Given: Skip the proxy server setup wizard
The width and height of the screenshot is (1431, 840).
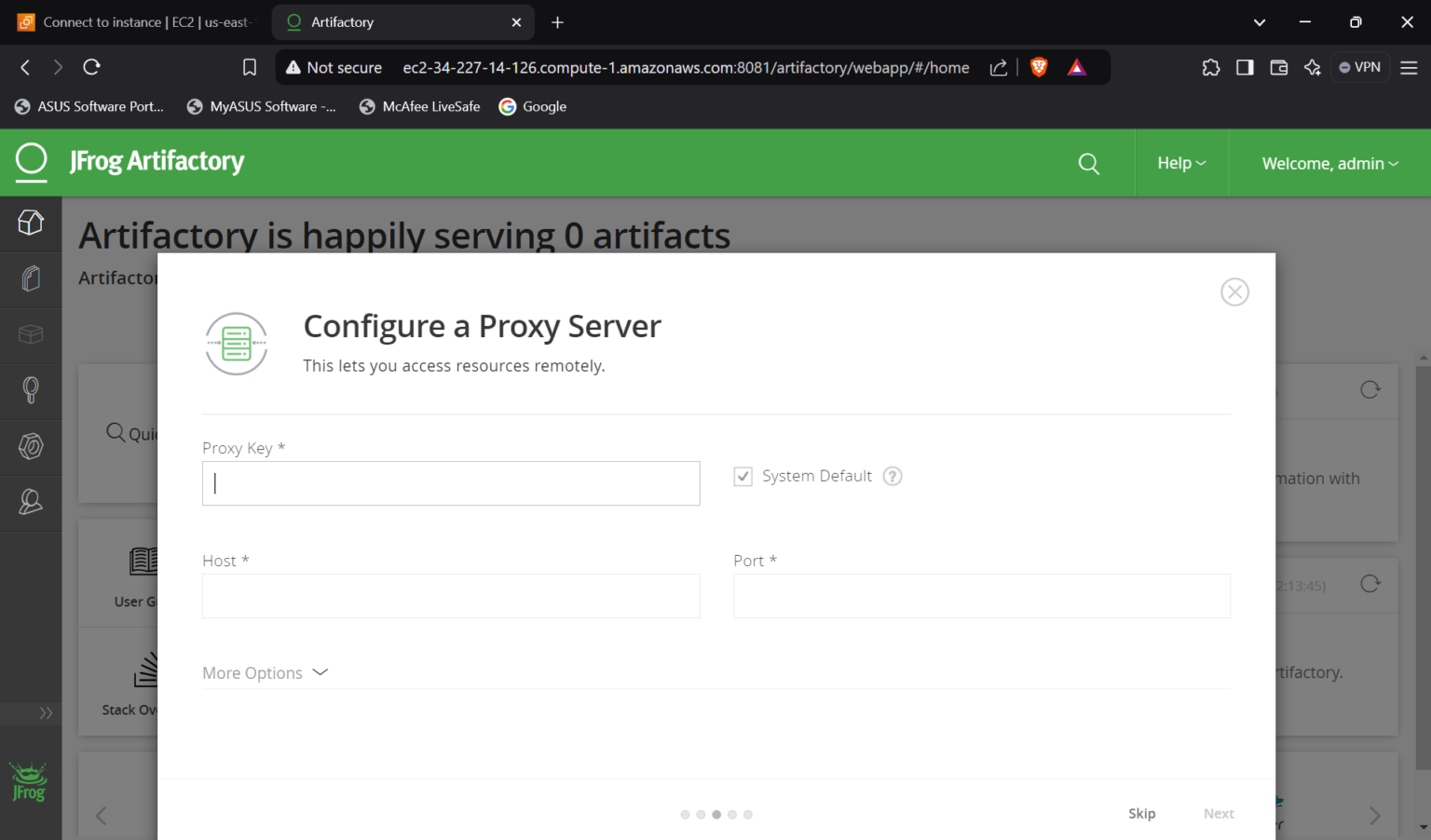Looking at the screenshot, I should coord(1141,813).
